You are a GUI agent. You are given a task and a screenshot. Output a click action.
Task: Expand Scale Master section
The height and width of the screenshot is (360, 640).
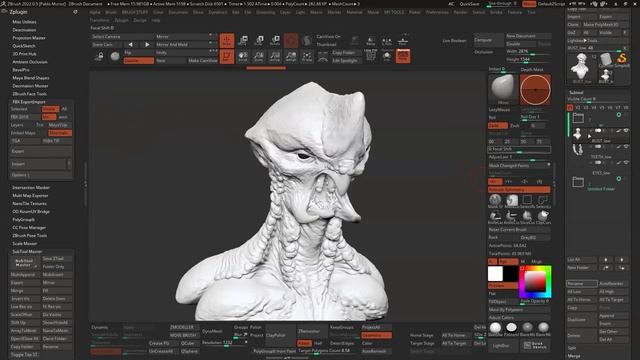pyautogui.click(x=24, y=243)
